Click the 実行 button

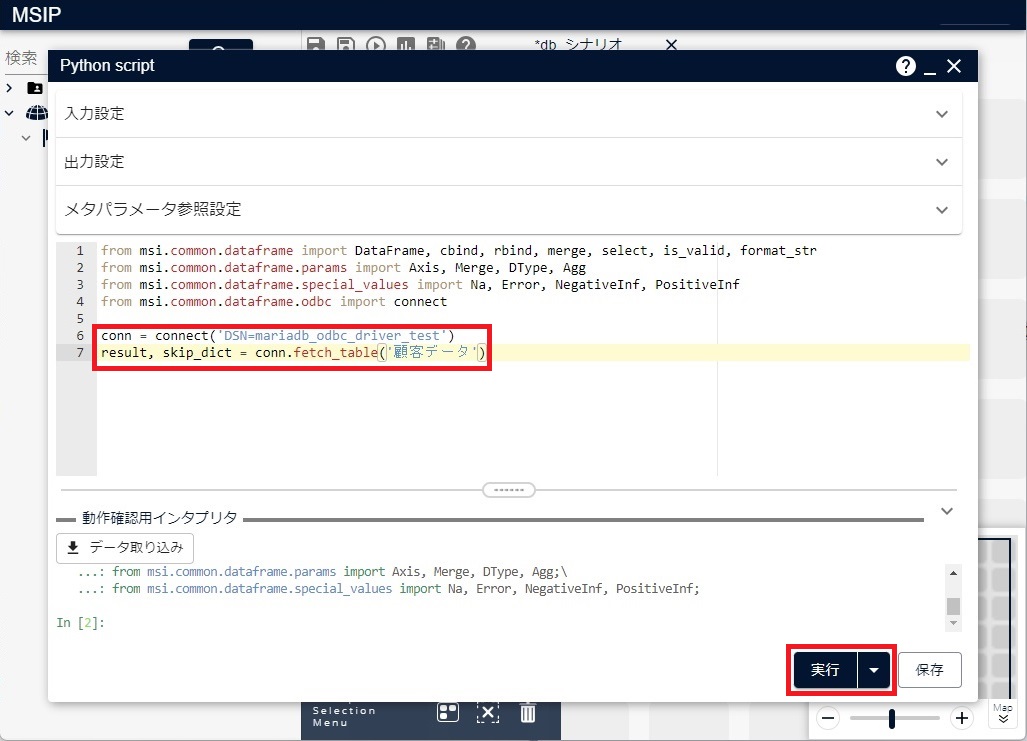[x=825, y=670]
